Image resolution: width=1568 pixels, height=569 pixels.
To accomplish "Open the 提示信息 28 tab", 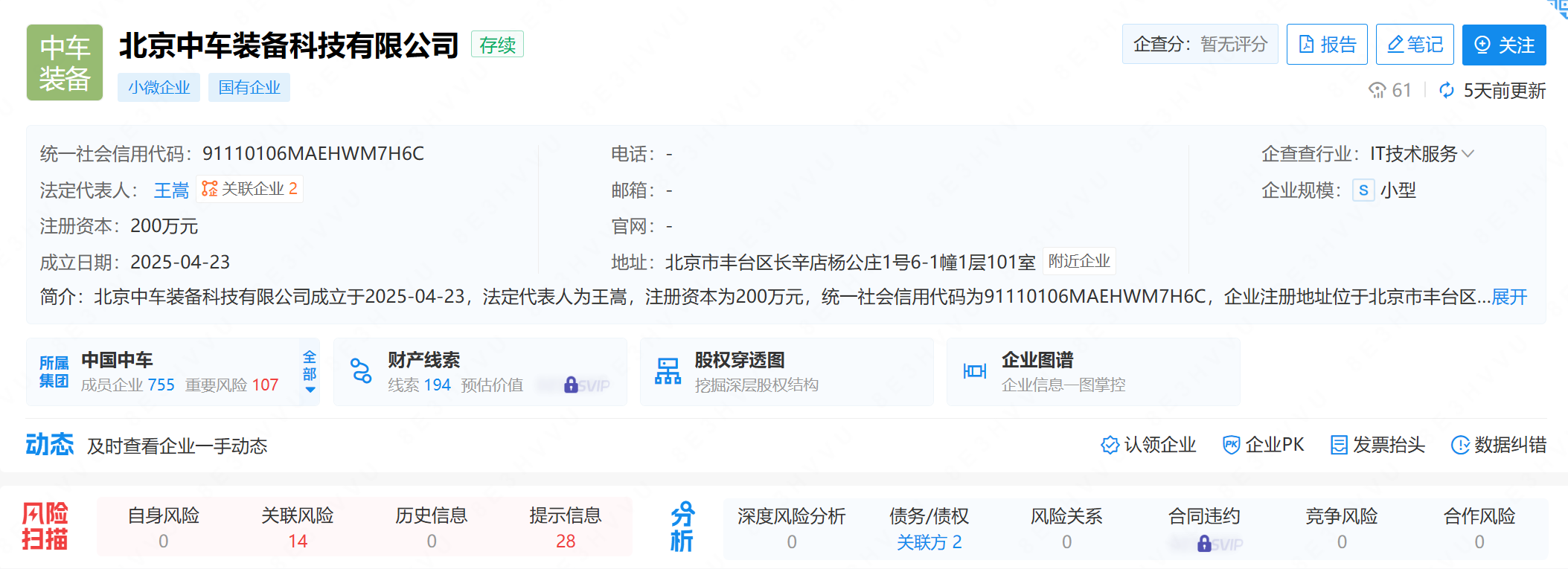I will click(566, 527).
